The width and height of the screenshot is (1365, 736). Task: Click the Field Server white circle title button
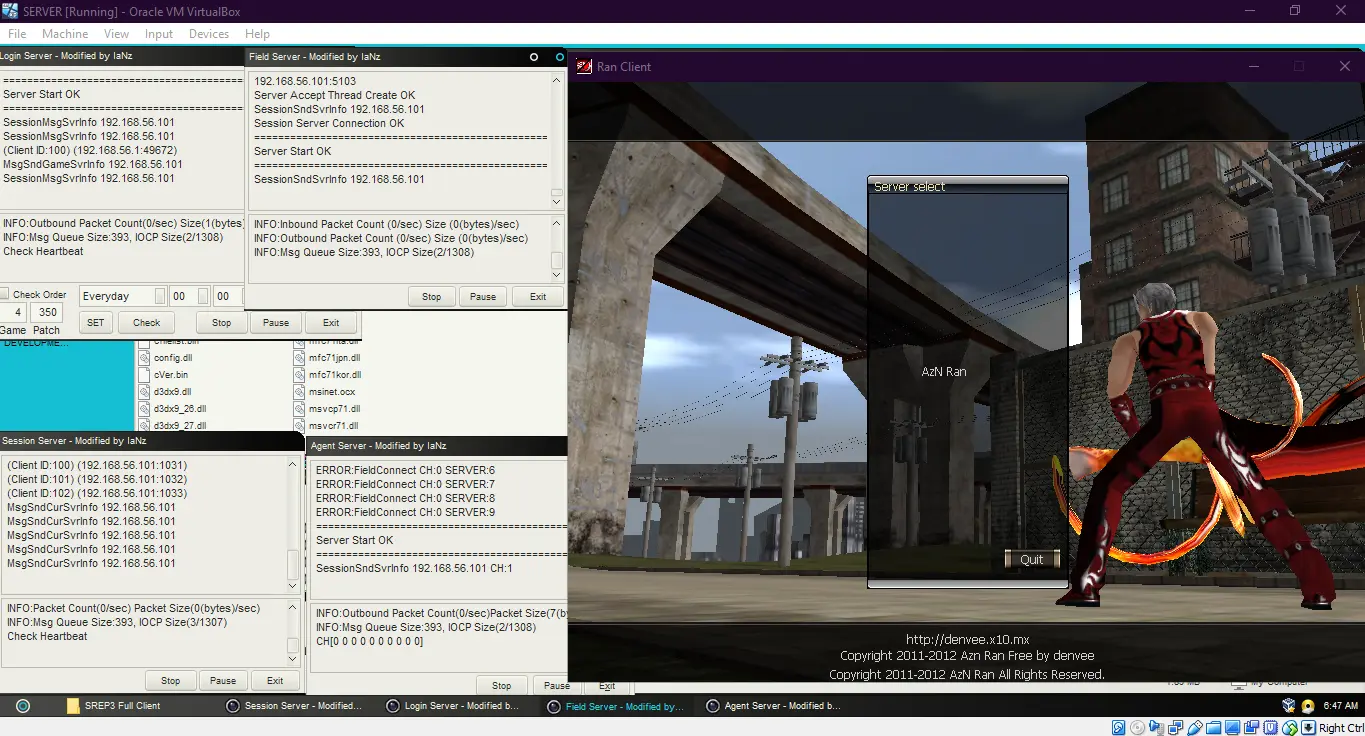(x=535, y=57)
